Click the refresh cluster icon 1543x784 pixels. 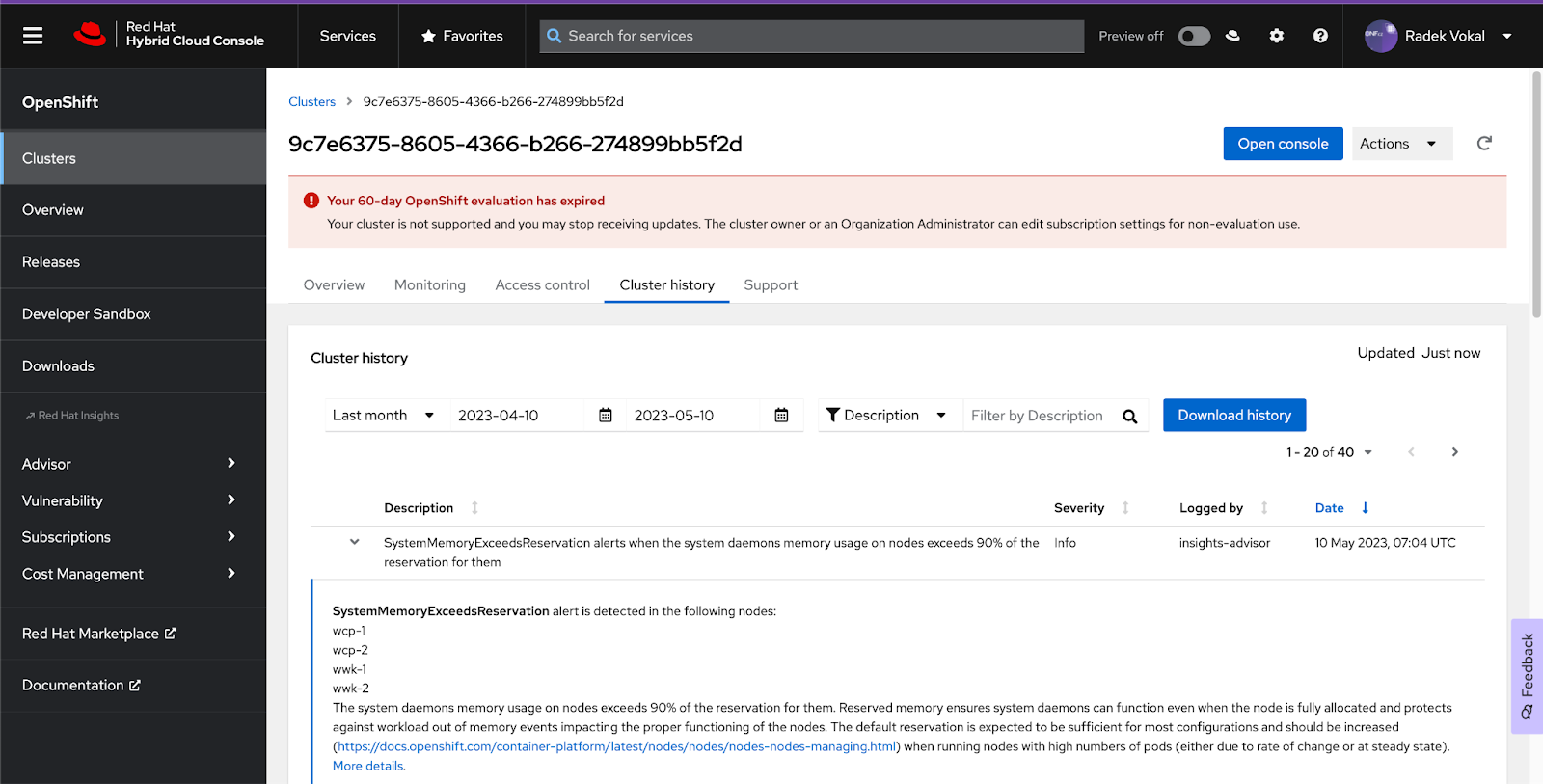(x=1484, y=144)
